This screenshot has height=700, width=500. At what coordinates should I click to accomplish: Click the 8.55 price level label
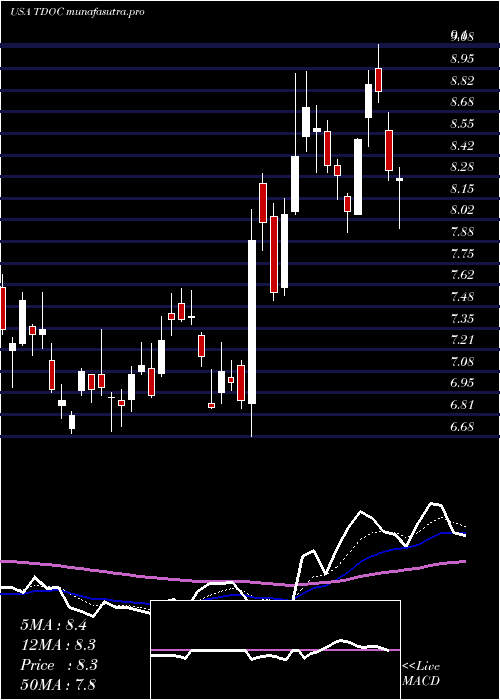[x=462, y=124]
